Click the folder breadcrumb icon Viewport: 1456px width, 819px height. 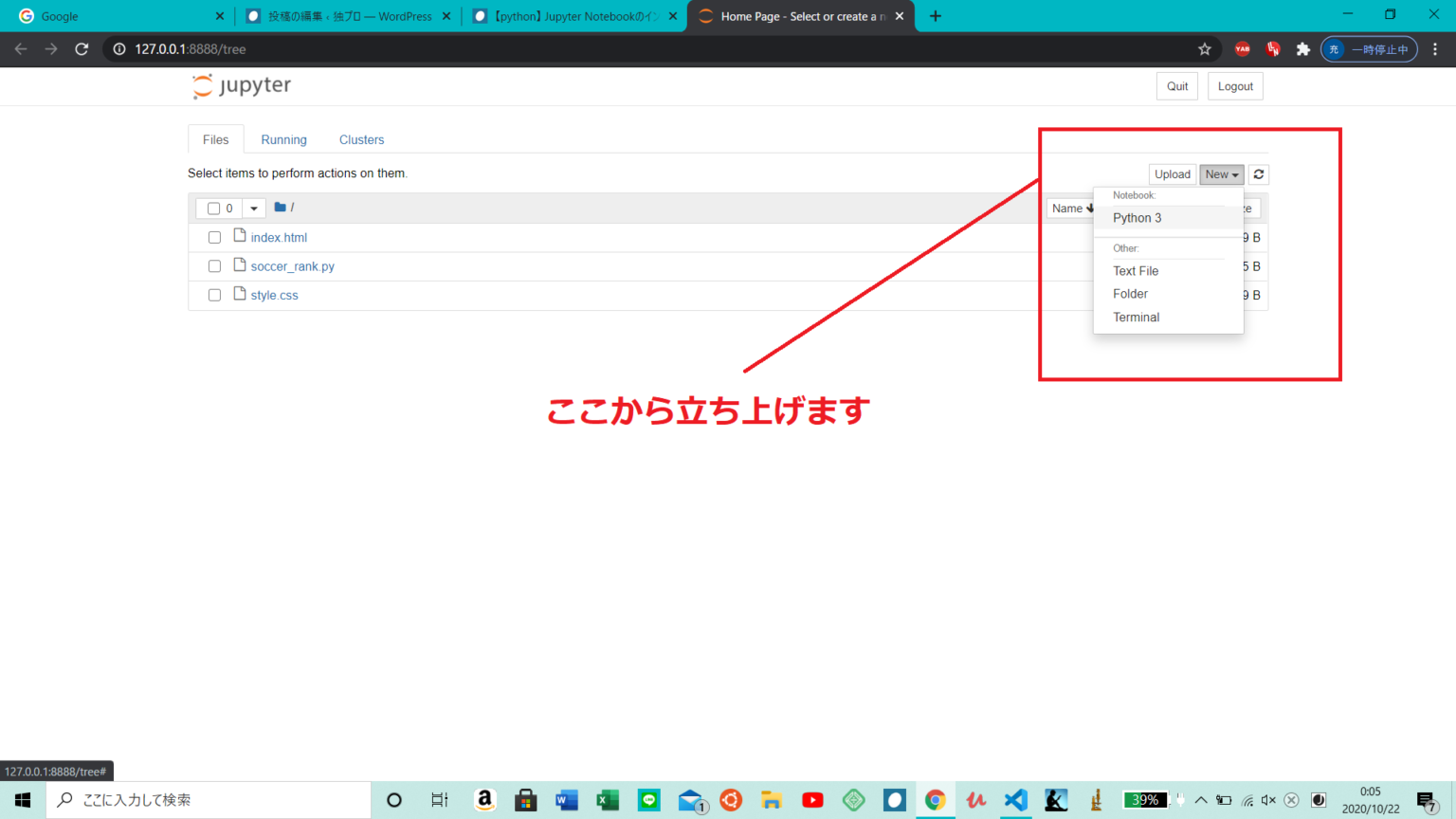coord(279,208)
